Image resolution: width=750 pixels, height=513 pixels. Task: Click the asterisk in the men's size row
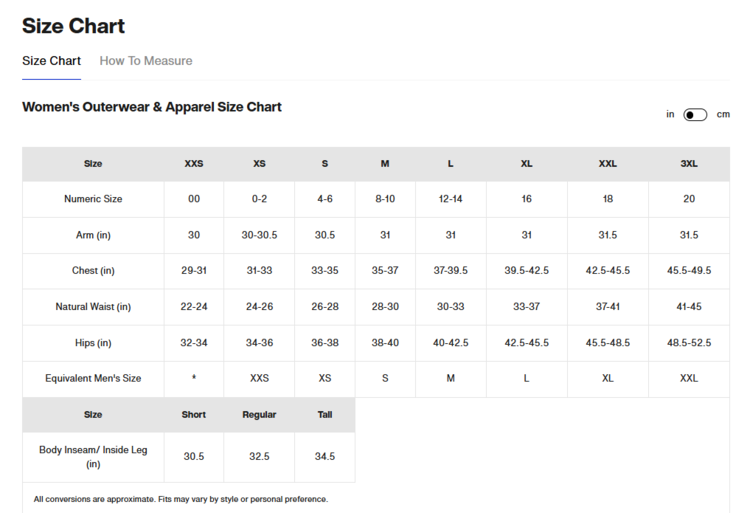[x=194, y=379]
